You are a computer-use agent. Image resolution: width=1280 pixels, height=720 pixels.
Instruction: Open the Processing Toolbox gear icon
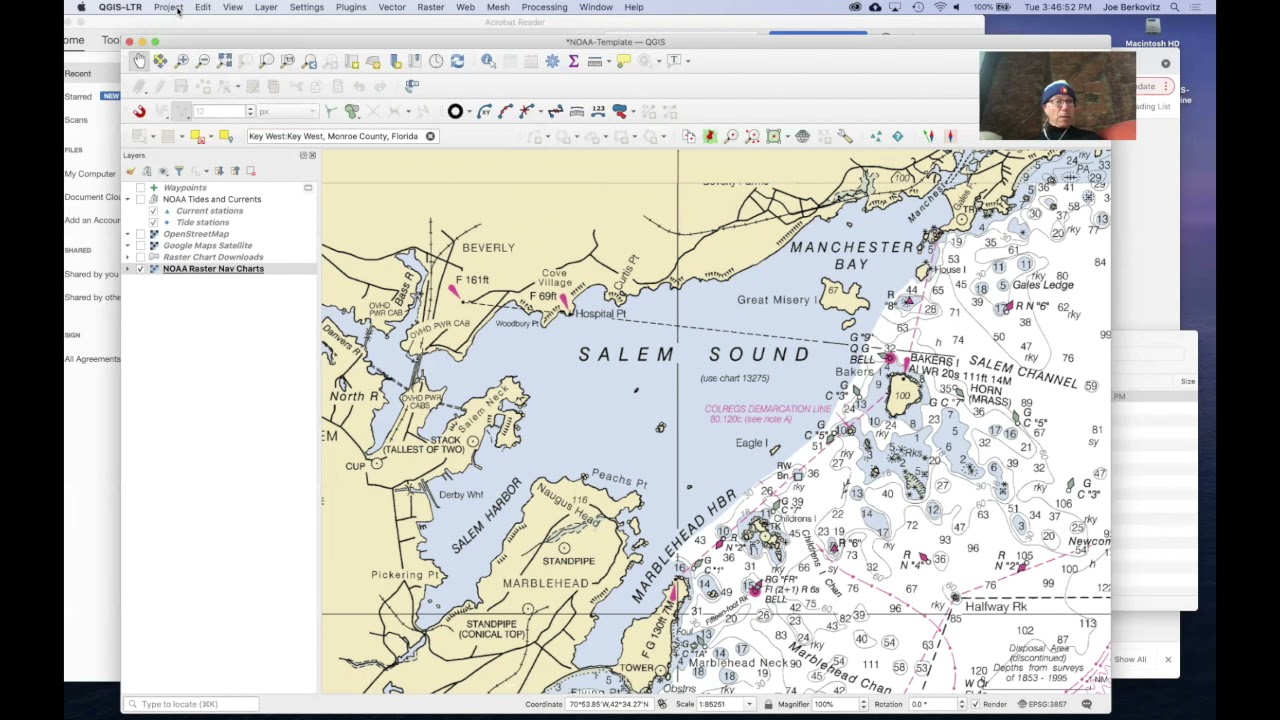pos(552,61)
